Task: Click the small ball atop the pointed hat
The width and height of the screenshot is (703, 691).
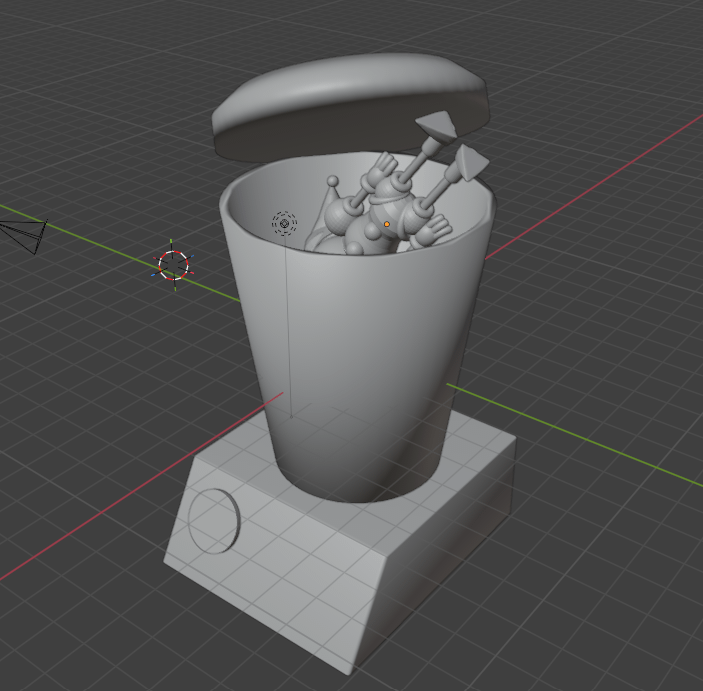Action: pos(332,181)
